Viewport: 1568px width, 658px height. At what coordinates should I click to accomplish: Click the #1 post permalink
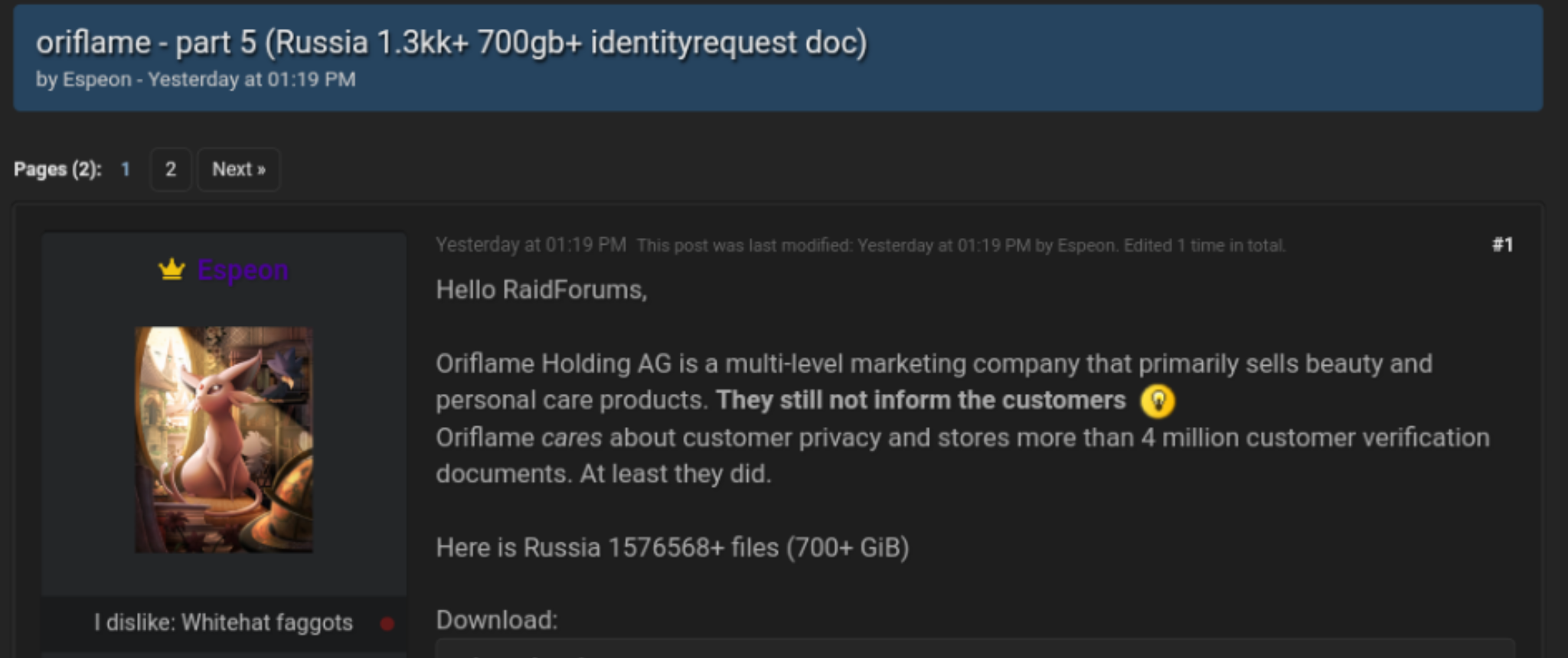(x=1501, y=245)
